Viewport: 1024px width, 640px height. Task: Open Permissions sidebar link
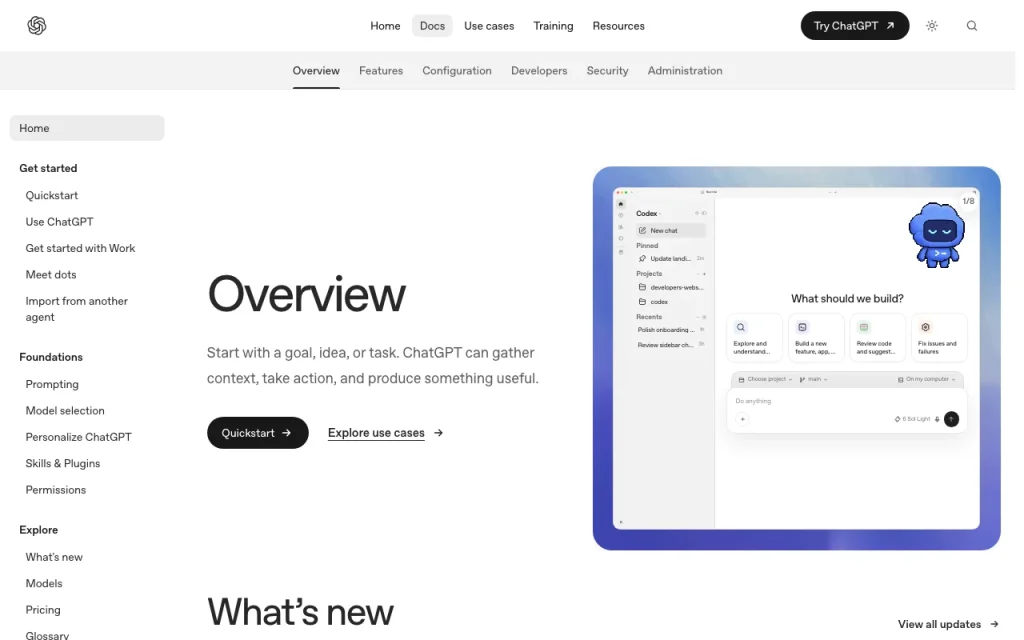[56, 490]
